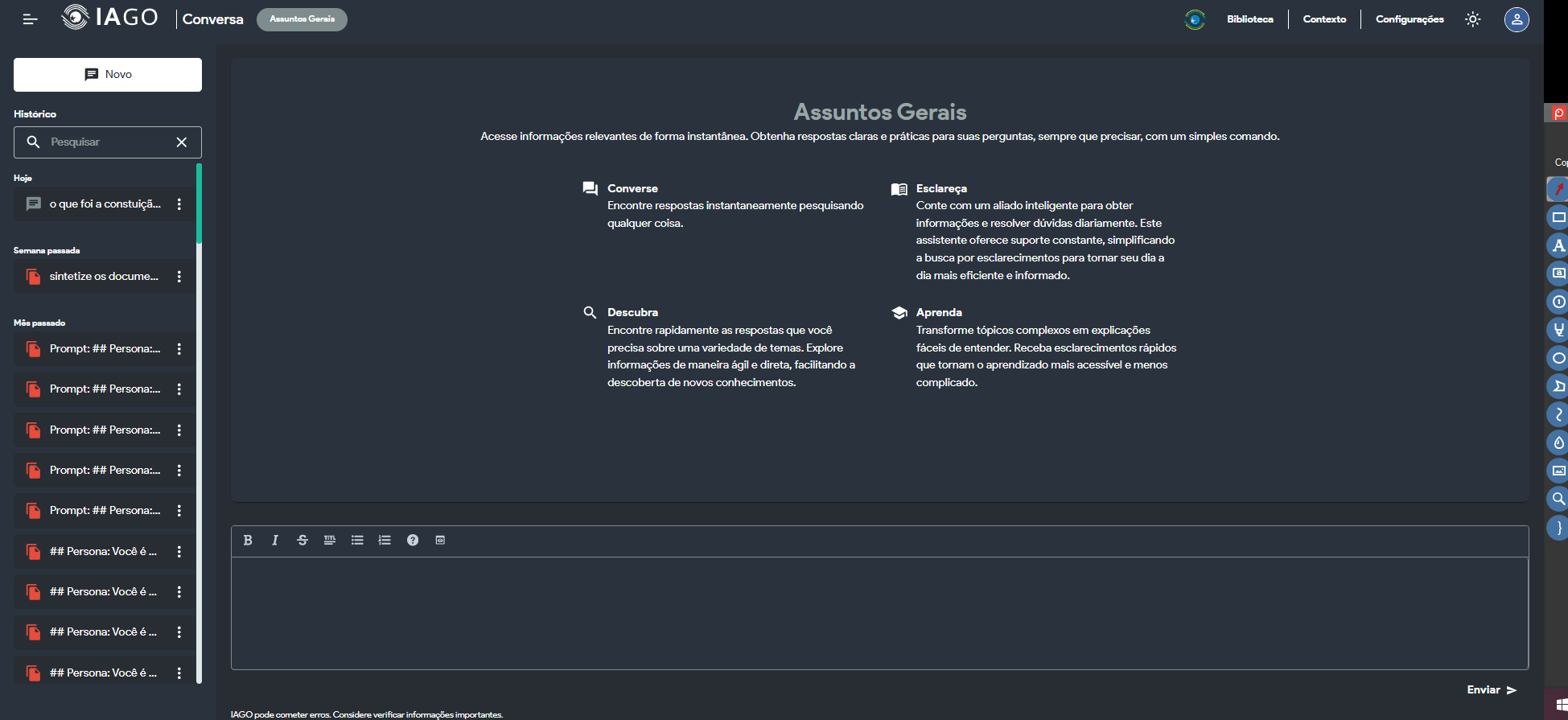
Task: Toggle the editor preview icon
Action: (440, 541)
